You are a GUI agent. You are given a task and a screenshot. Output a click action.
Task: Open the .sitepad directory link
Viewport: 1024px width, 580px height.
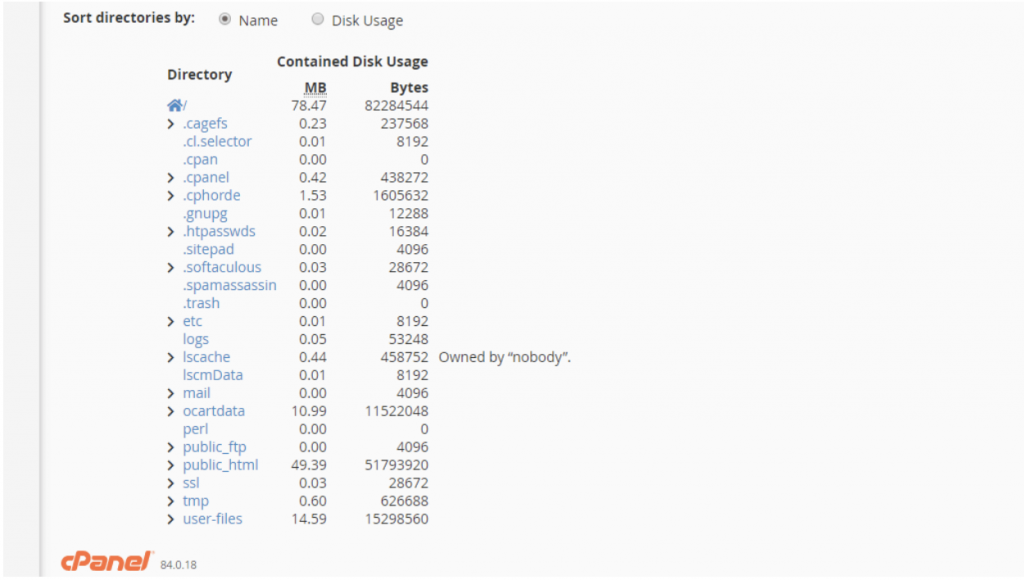(x=208, y=249)
